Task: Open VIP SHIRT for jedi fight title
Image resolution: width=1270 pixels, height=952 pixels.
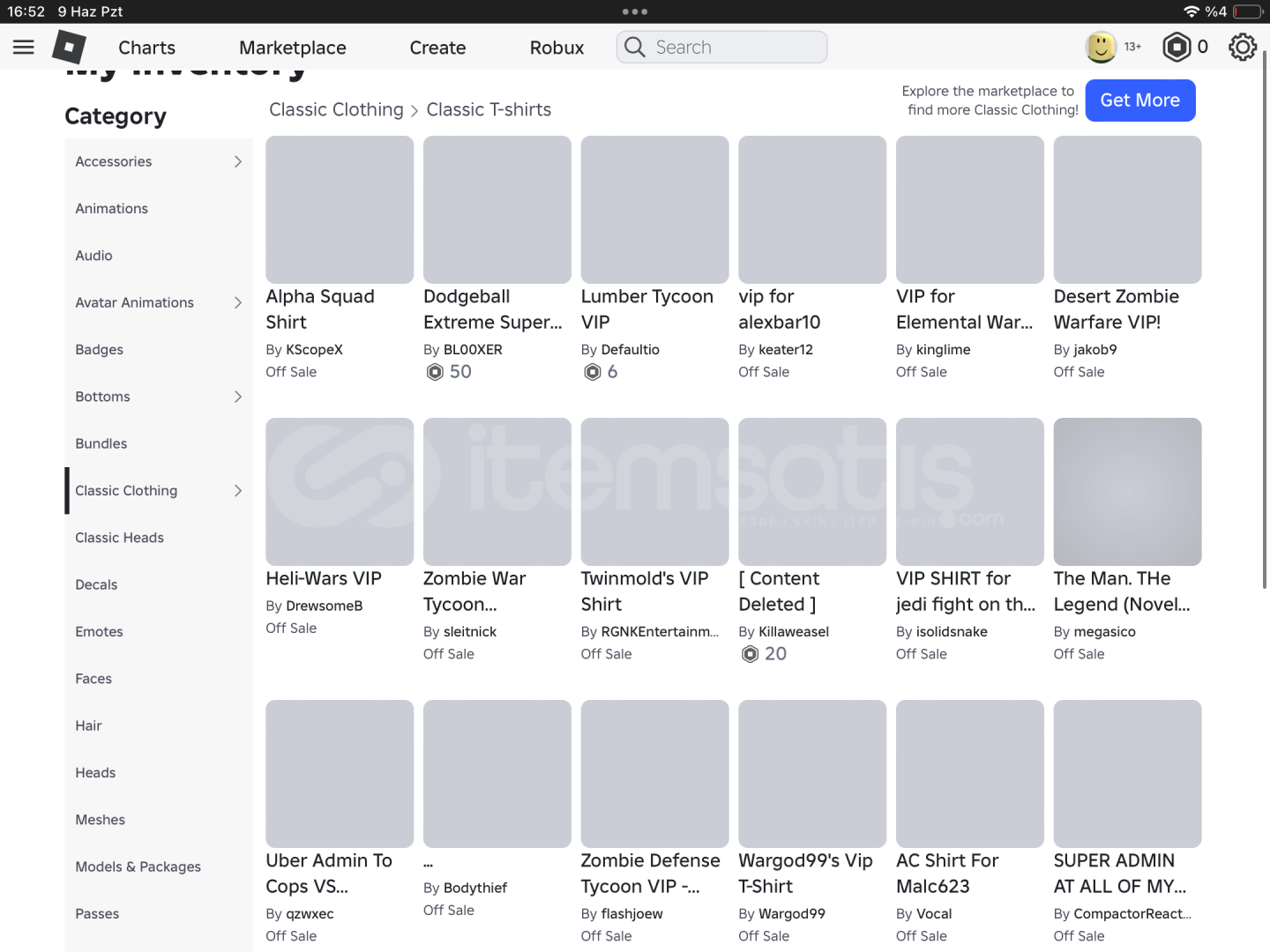Action: [x=966, y=591]
